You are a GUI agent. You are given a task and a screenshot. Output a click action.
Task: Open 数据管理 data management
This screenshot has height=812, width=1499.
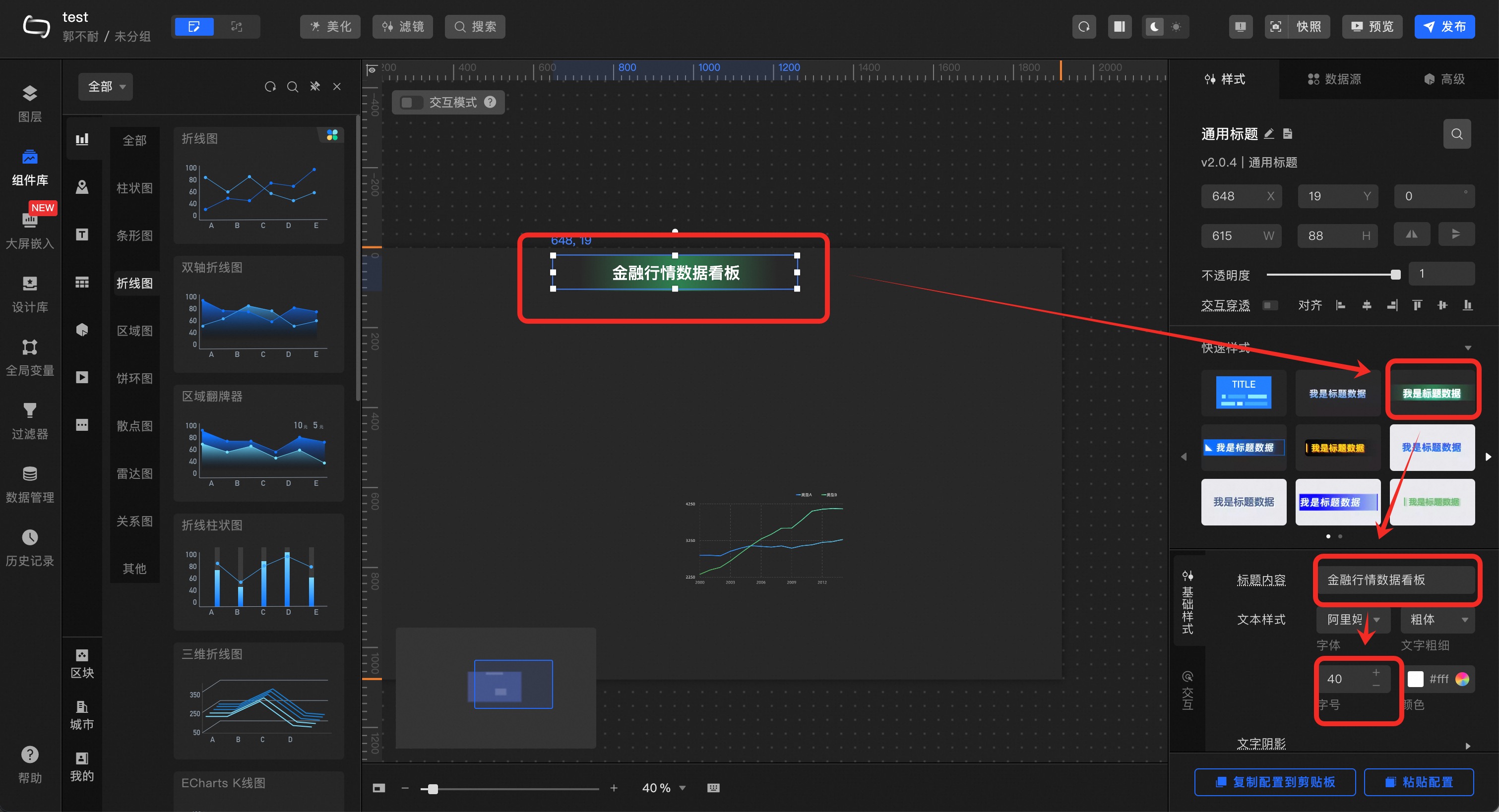30,484
